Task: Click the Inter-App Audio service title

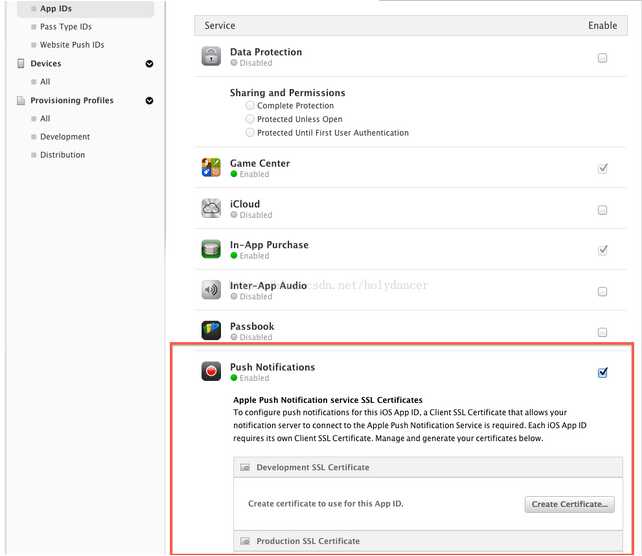Action: (x=268, y=285)
